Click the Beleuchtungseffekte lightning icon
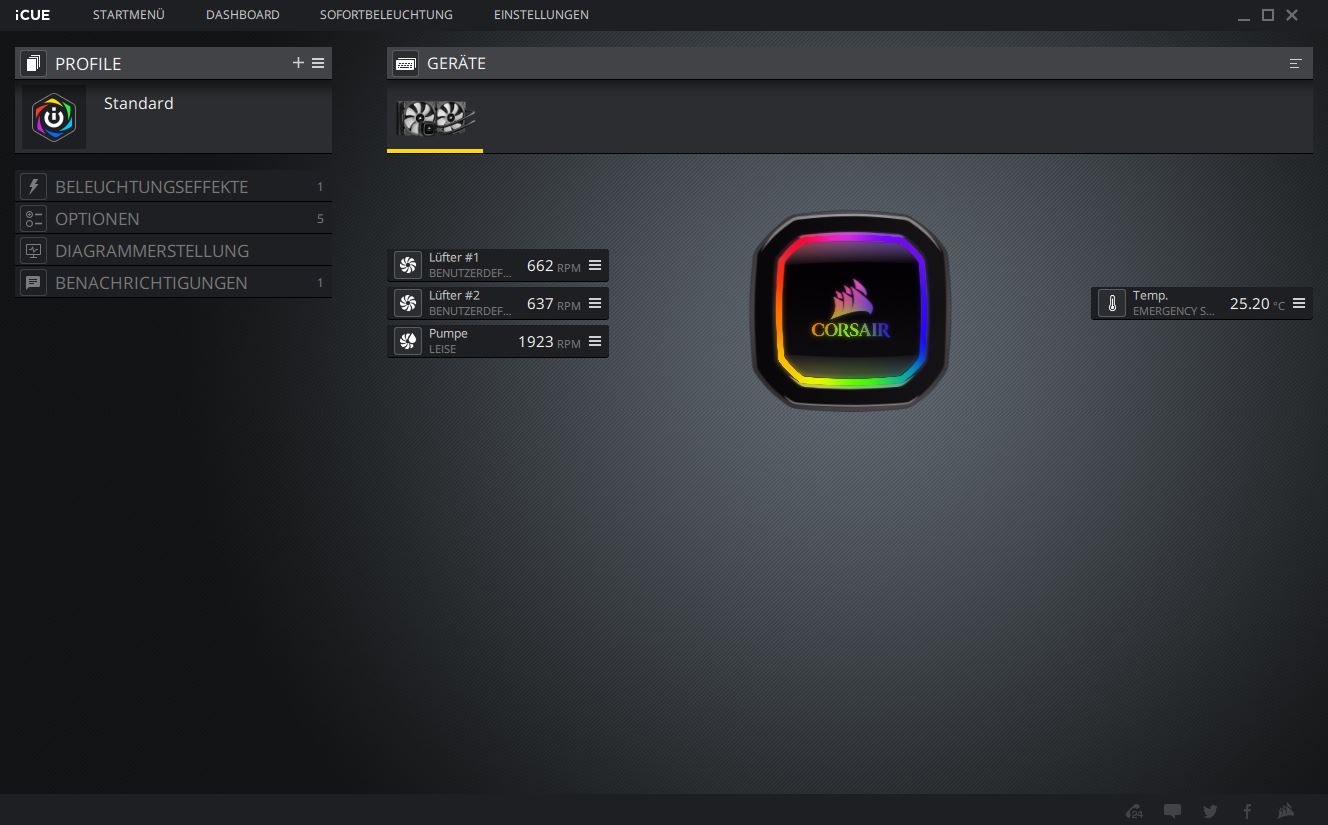This screenshot has height=825, width=1328. pos(33,187)
